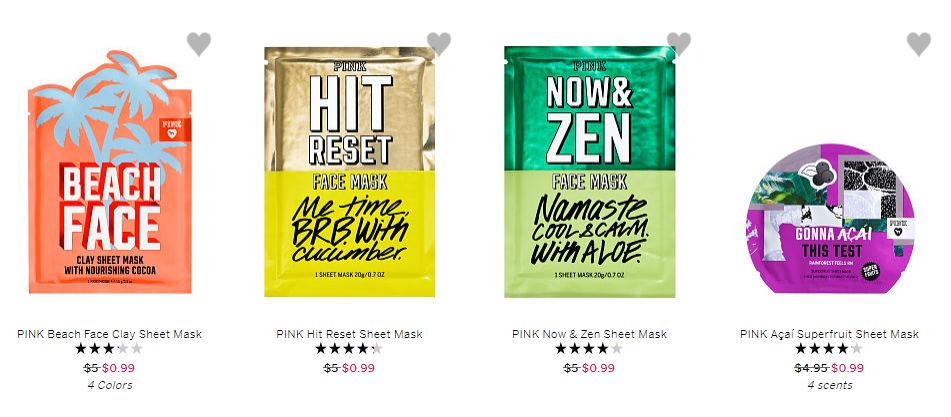
Task: Add Now & Zen mask to favorites
Action: (x=679, y=44)
